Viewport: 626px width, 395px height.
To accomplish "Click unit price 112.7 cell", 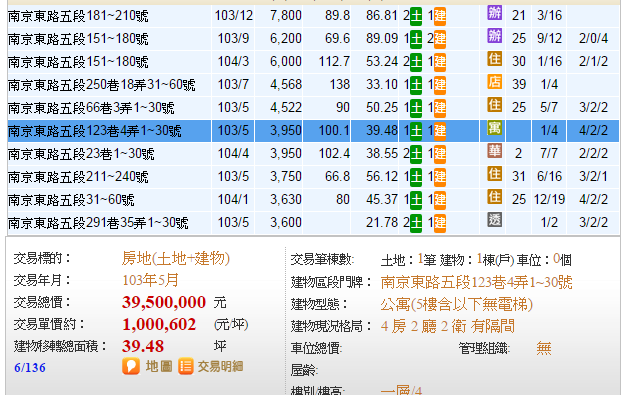I will (x=334, y=62).
